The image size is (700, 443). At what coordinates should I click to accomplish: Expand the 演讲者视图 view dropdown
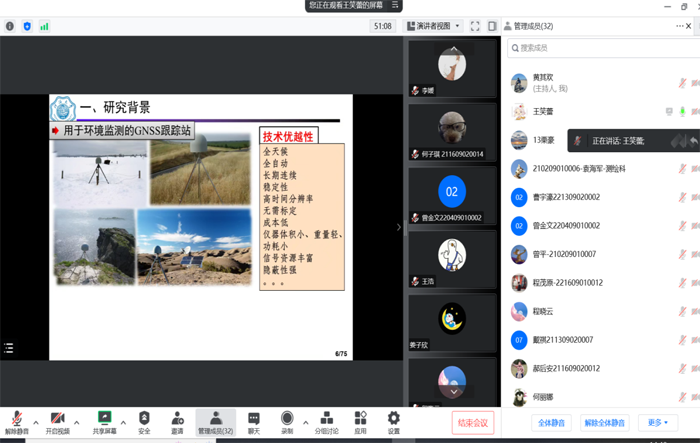pyautogui.click(x=434, y=26)
